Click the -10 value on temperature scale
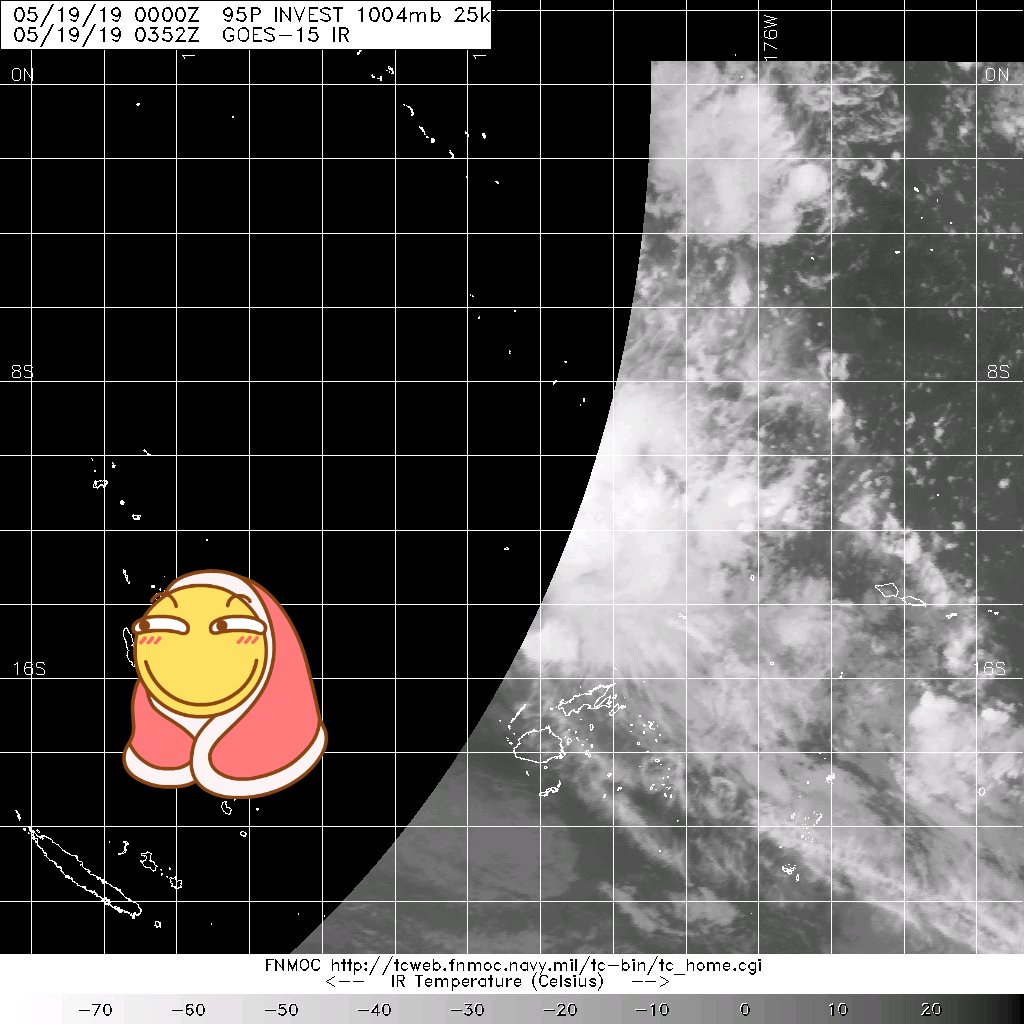1024x1024 pixels. click(x=653, y=1010)
